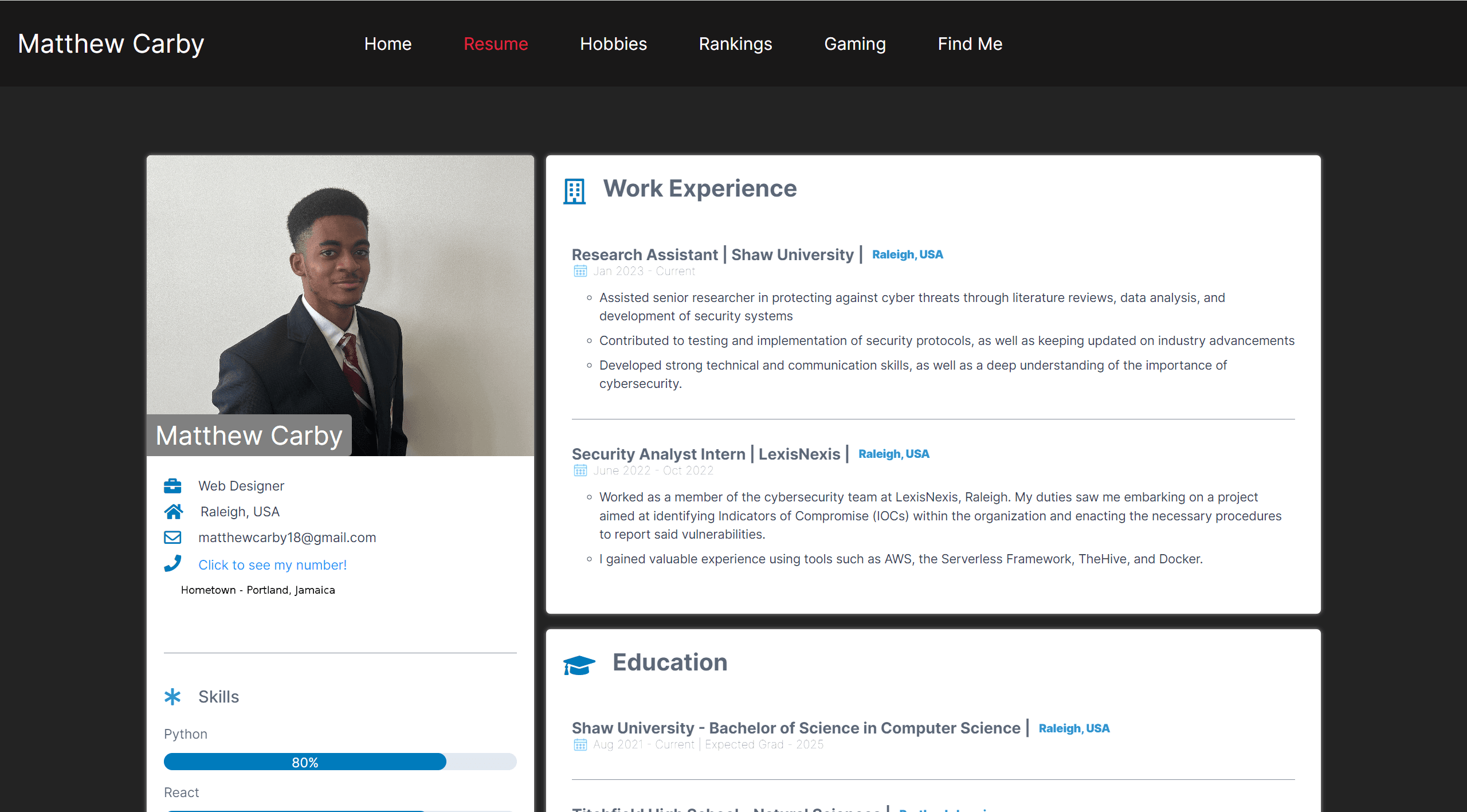This screenshot has height=812, width=1467.
Task: Click the calendar icon beside June 2022 - Oct 2022
Action: pyautogui.click(x=580, y=470)
